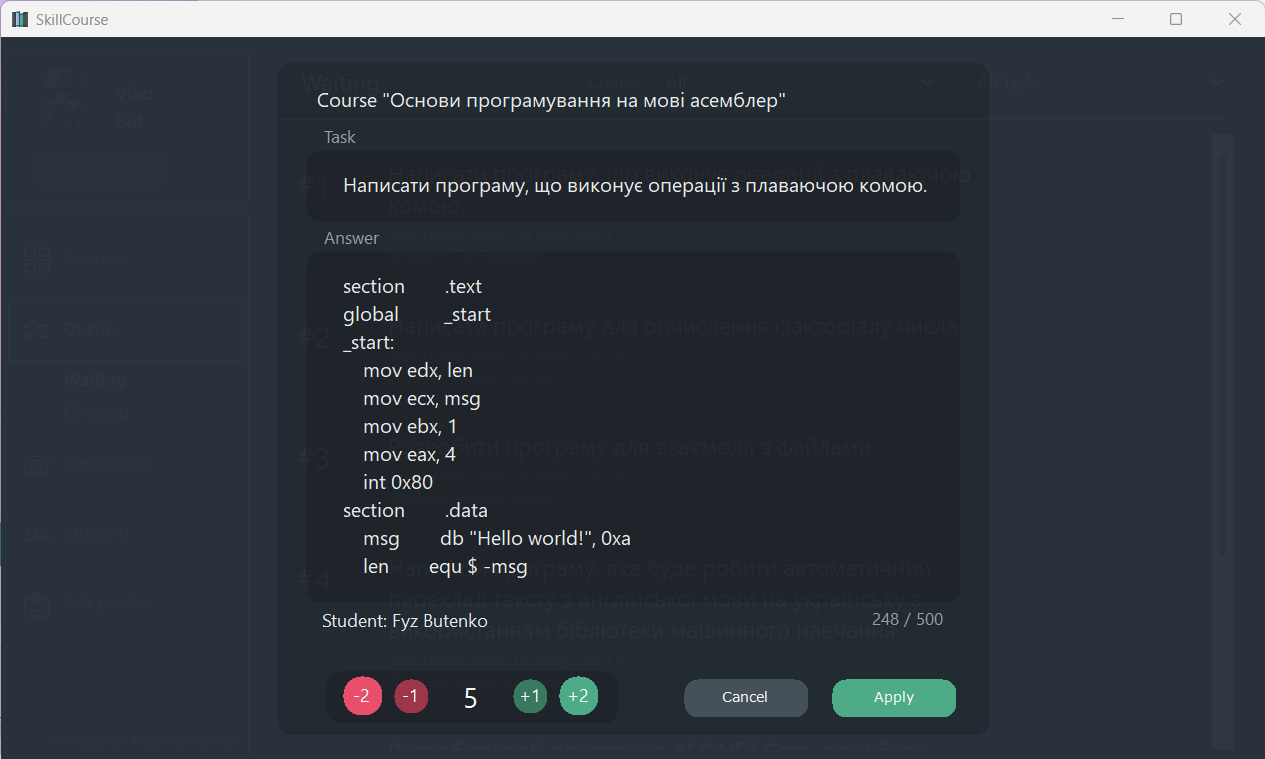This screenshot has width=1265, height=759.
Task: Click the Edit profile icon
Action: pyautogui.click(x=37, y=603)
